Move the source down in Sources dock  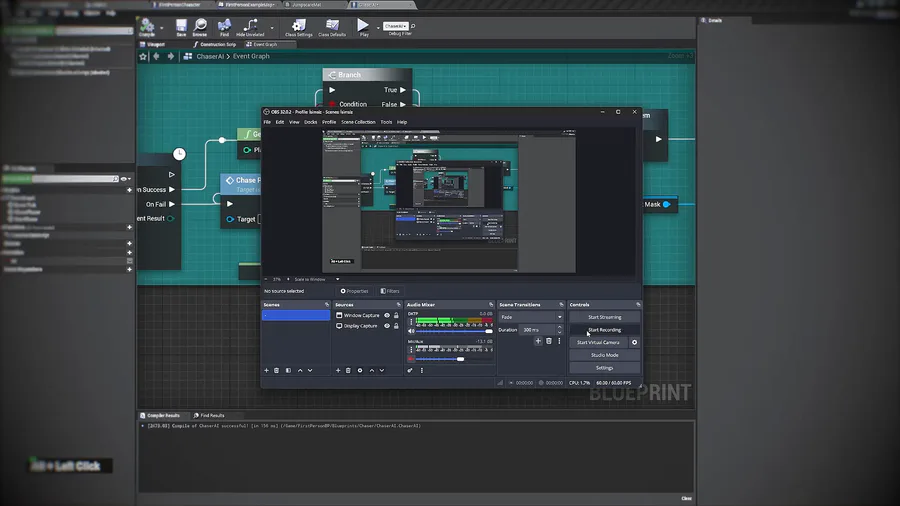382,371
